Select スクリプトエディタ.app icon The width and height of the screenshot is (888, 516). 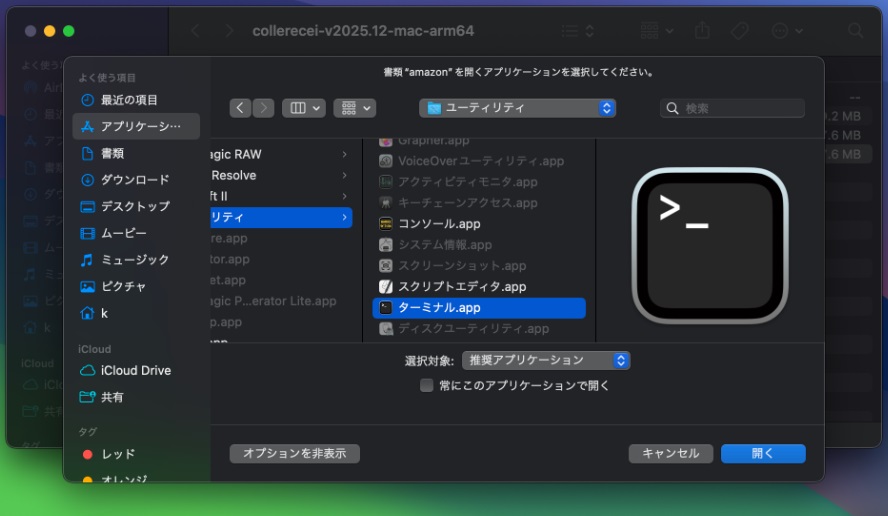[x=386, y=287]
